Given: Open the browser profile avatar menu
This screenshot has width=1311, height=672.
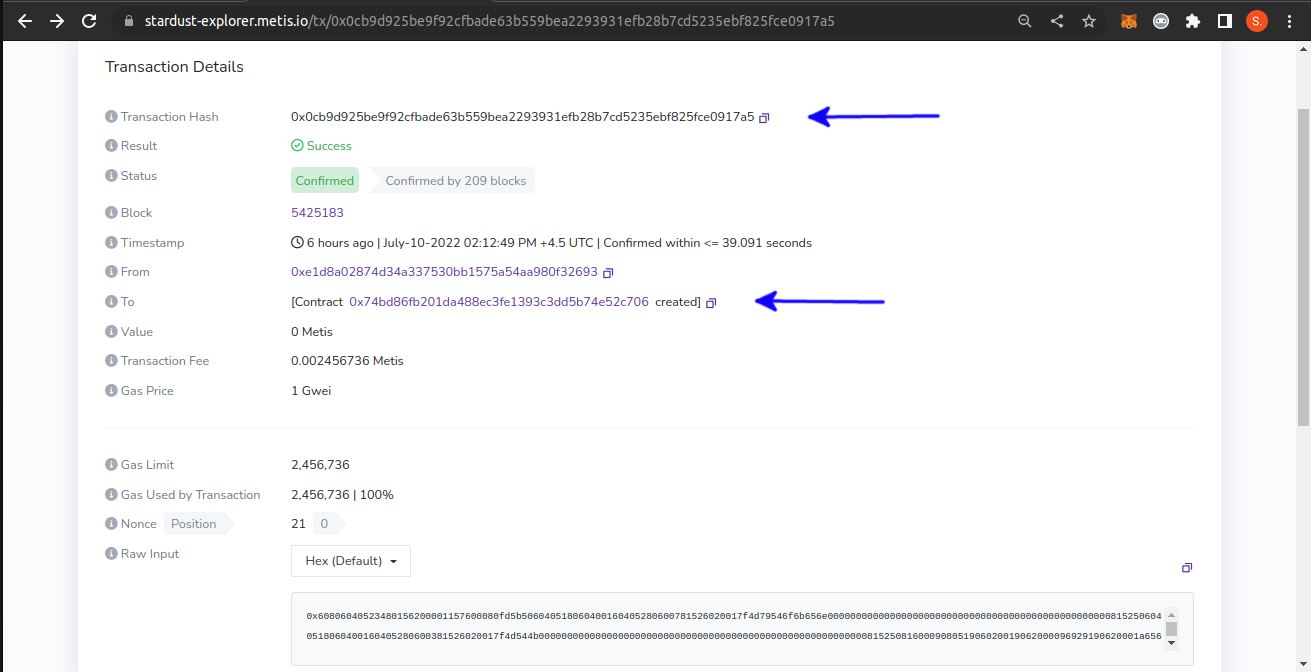Looking at the screenshot, I should coord(1256,21).
